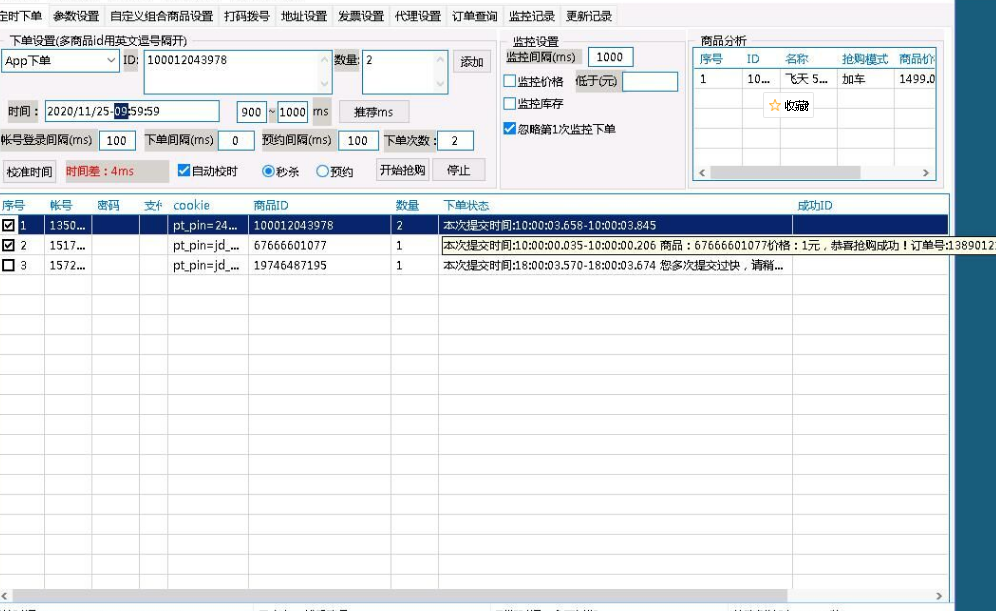
Task: Click the 下单间隔 value field
Action: click(x=236, y=140)
